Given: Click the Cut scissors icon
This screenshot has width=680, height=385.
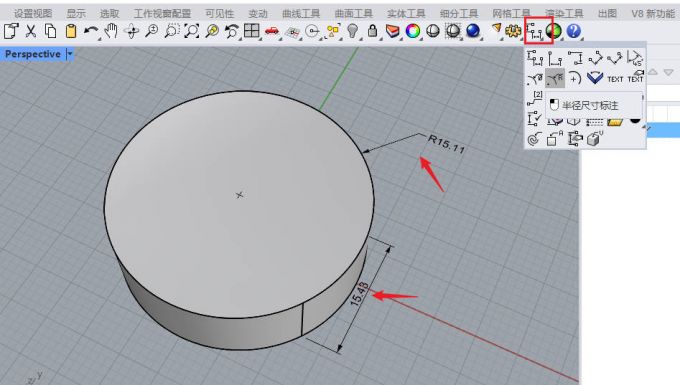Looking at the screenshot, I should pyautogui.click(x=30, y=31).
